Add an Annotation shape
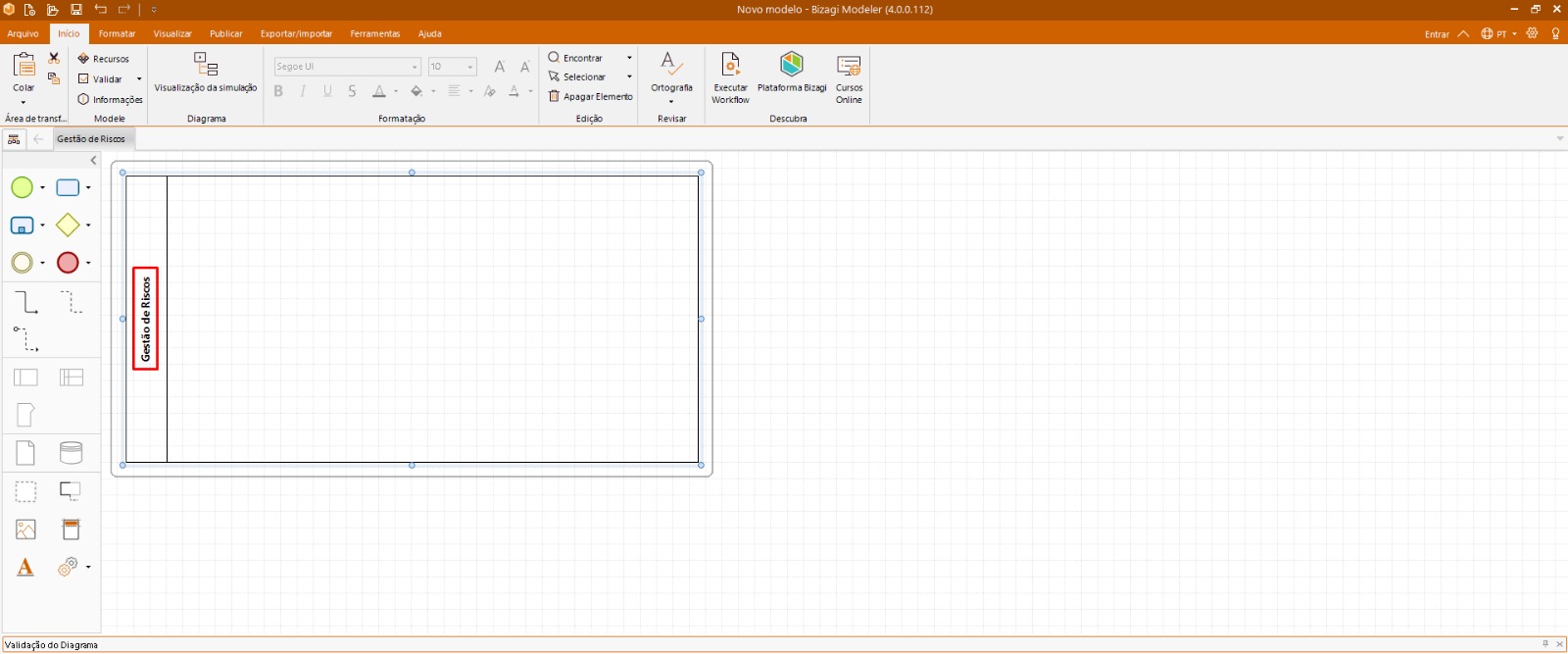This screenshot has height=654, width=1568. point(71,490)
